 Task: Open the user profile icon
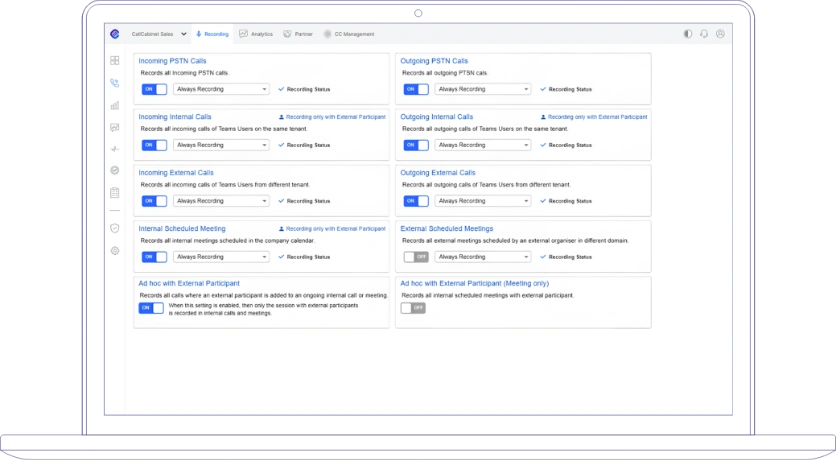tap(720, 34)
